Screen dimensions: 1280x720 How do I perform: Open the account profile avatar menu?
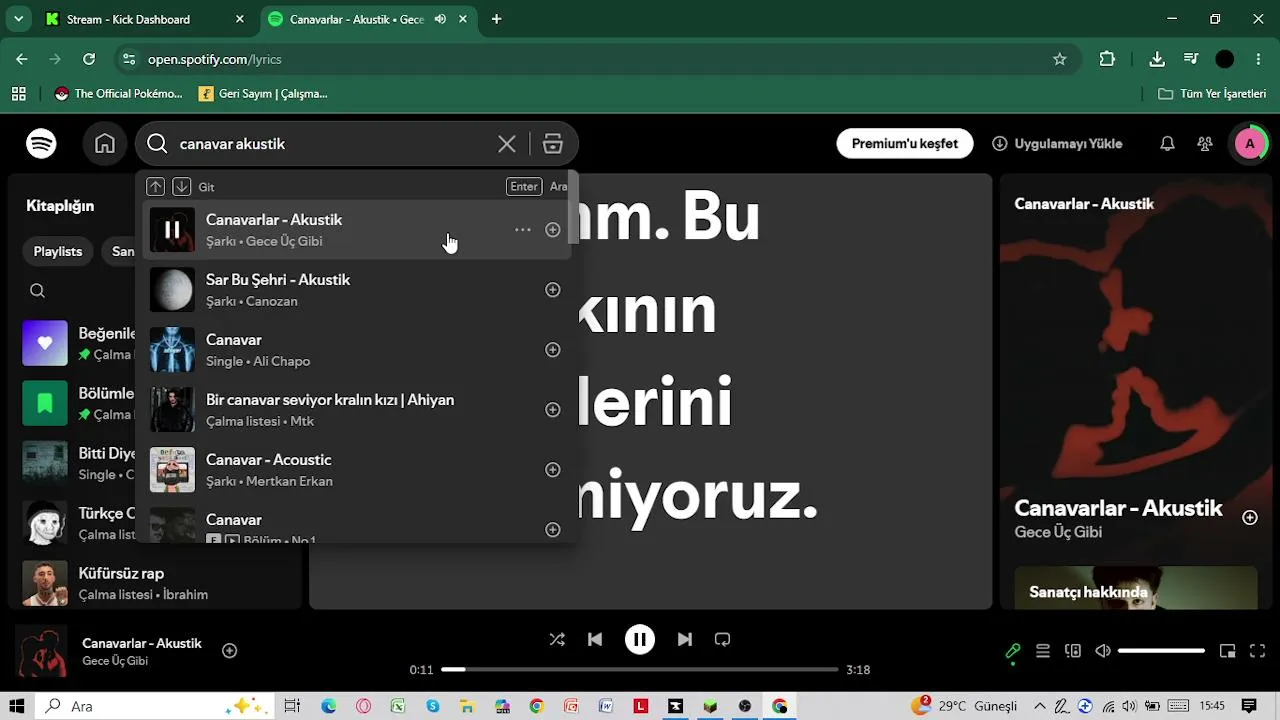1249,144
